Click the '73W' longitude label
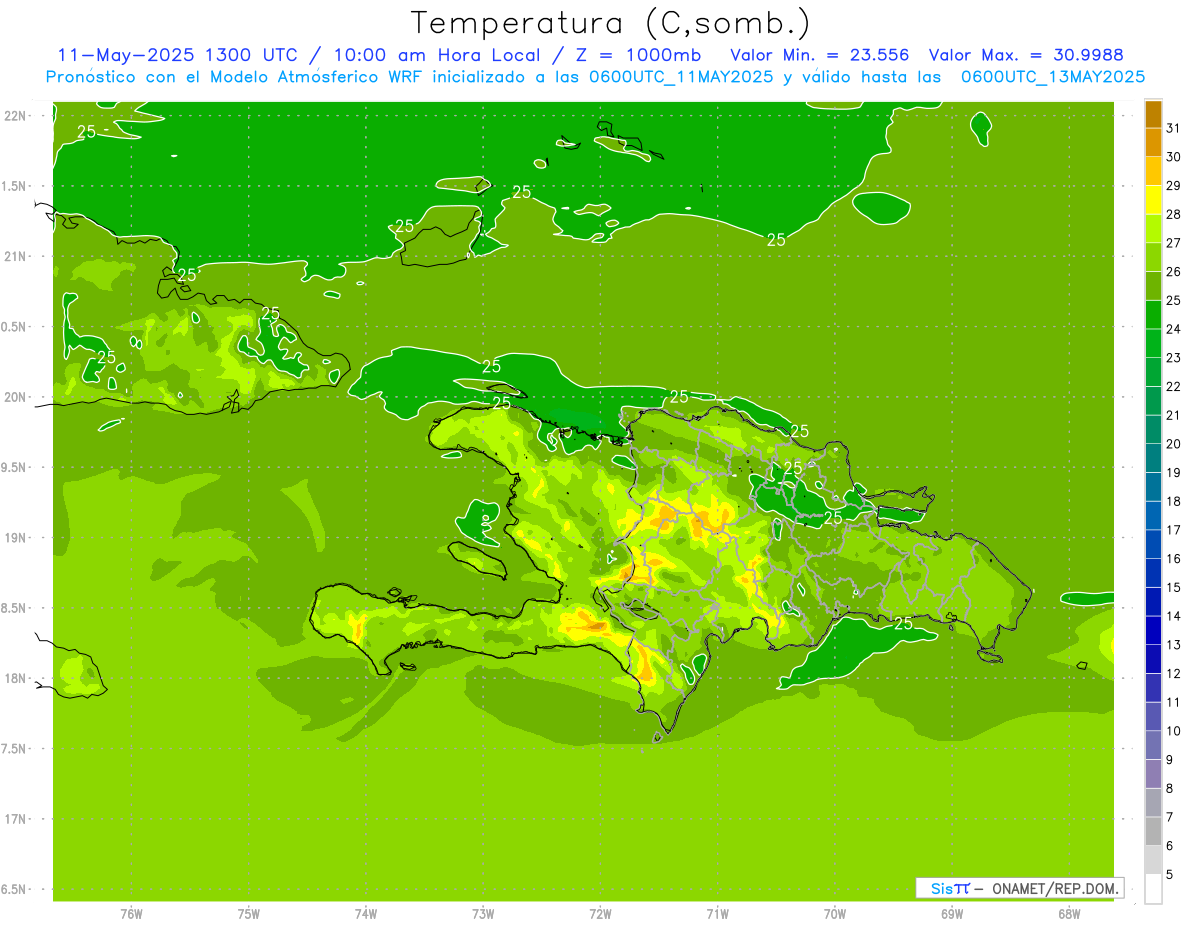Screen dimensions: 1200x927 pos(483,914)
